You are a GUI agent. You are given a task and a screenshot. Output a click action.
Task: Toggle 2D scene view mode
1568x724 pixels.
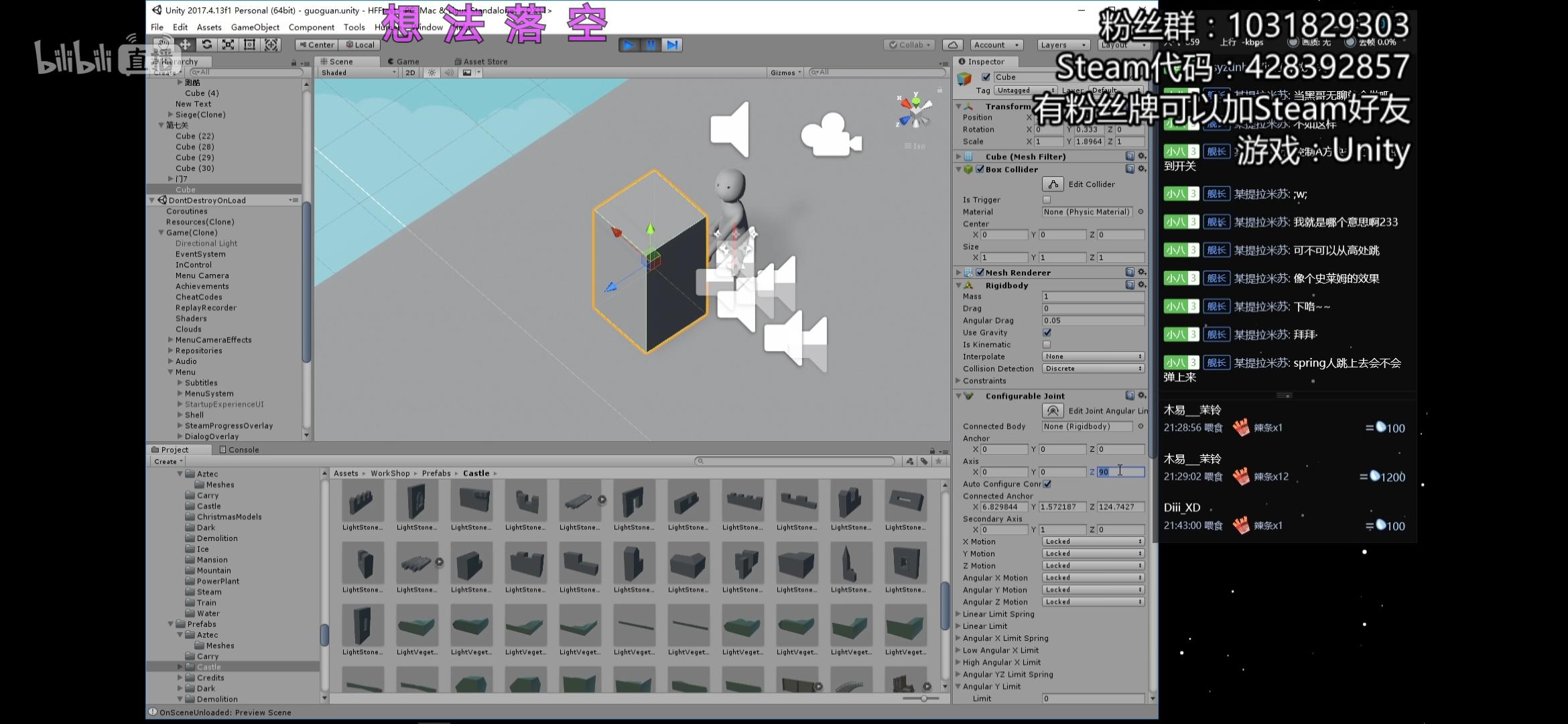[410, 72]
